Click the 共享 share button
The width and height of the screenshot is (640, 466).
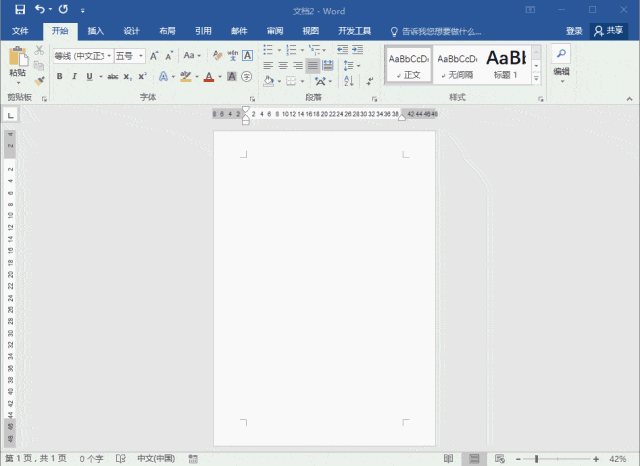pos(609,31)
